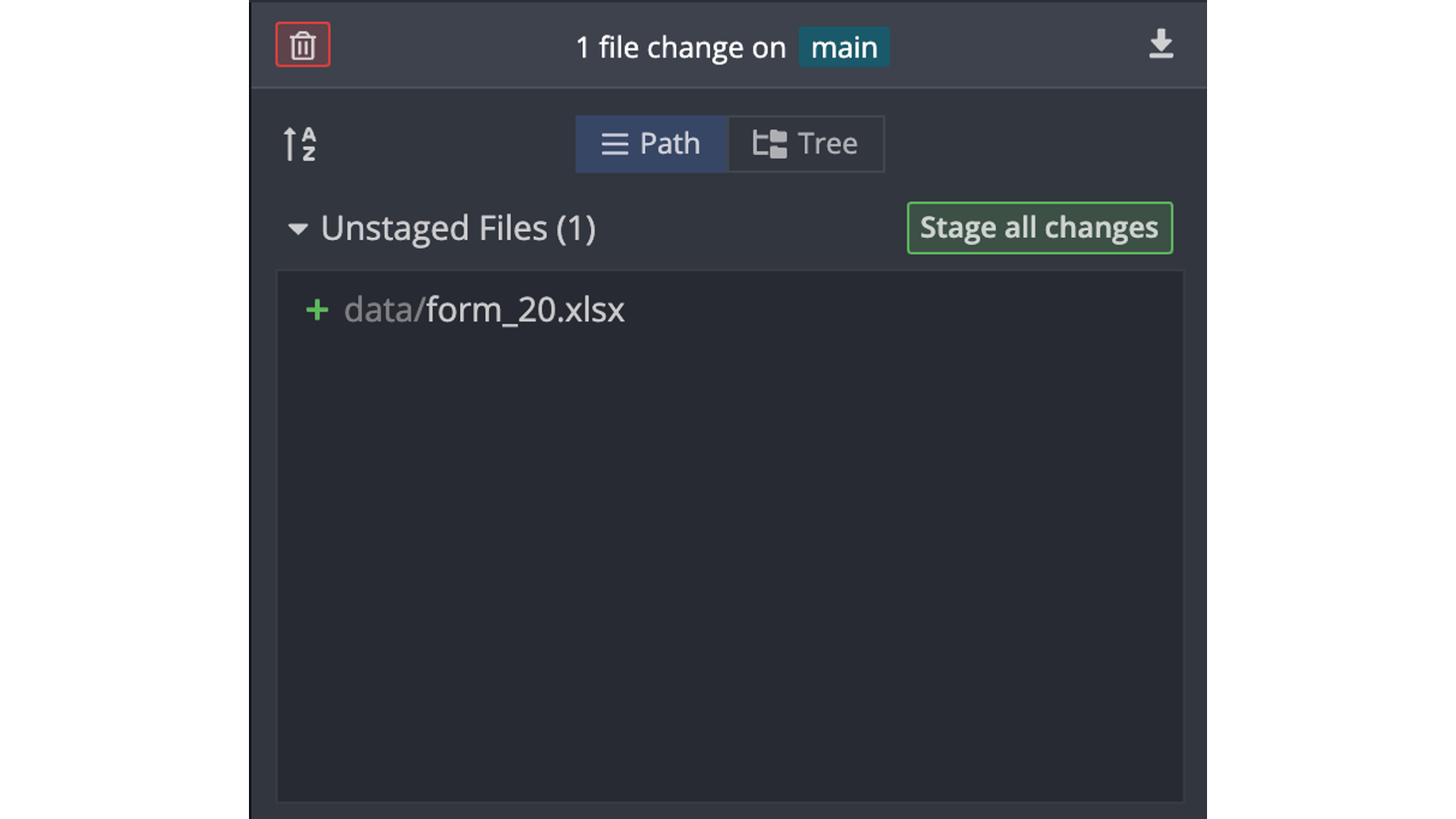Click the three-line icon in Path button

[614, 144]
